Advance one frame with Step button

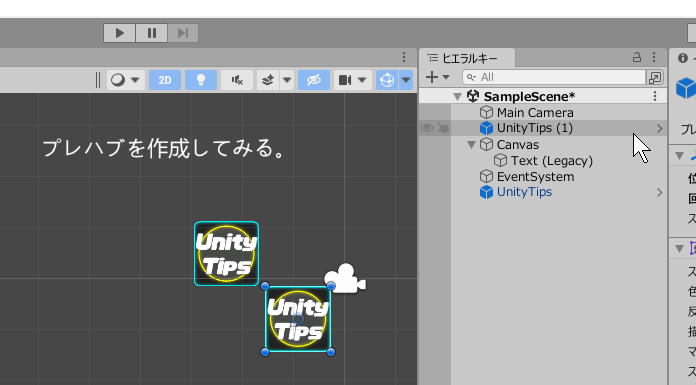(183, 33)
